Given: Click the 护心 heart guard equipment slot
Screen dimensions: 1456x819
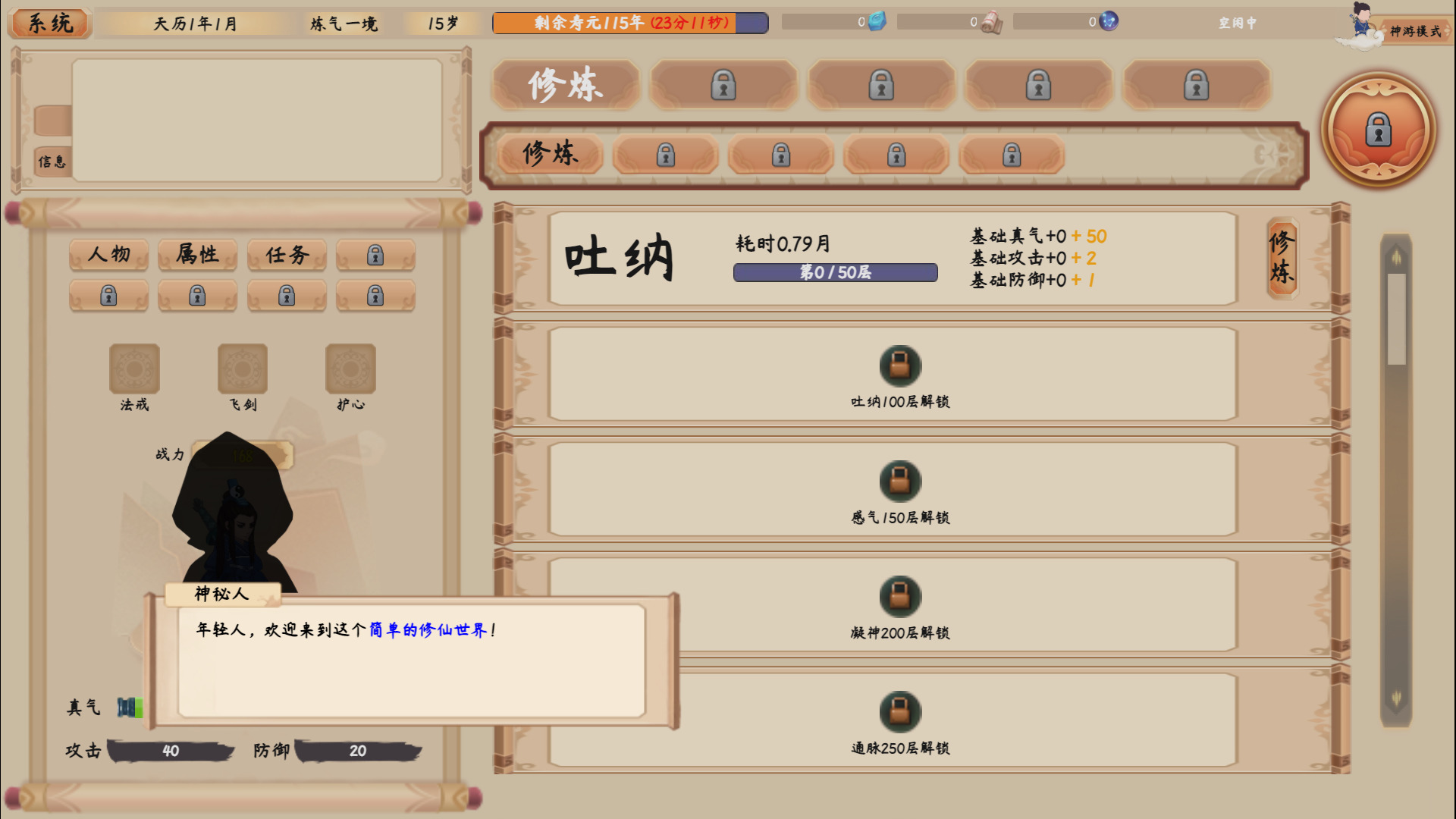Looking at the screenshot, I should (350, 369).
